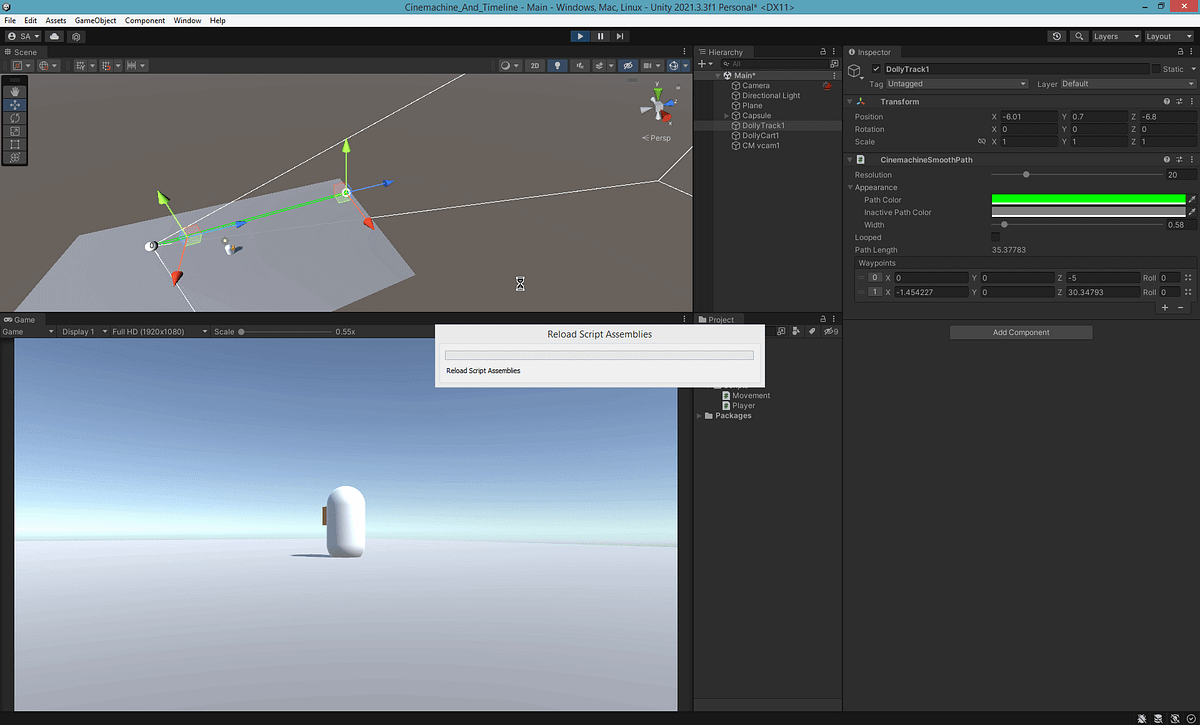
Task: Toggle Scene view lighting using the bulb icon
Action: 557,64
